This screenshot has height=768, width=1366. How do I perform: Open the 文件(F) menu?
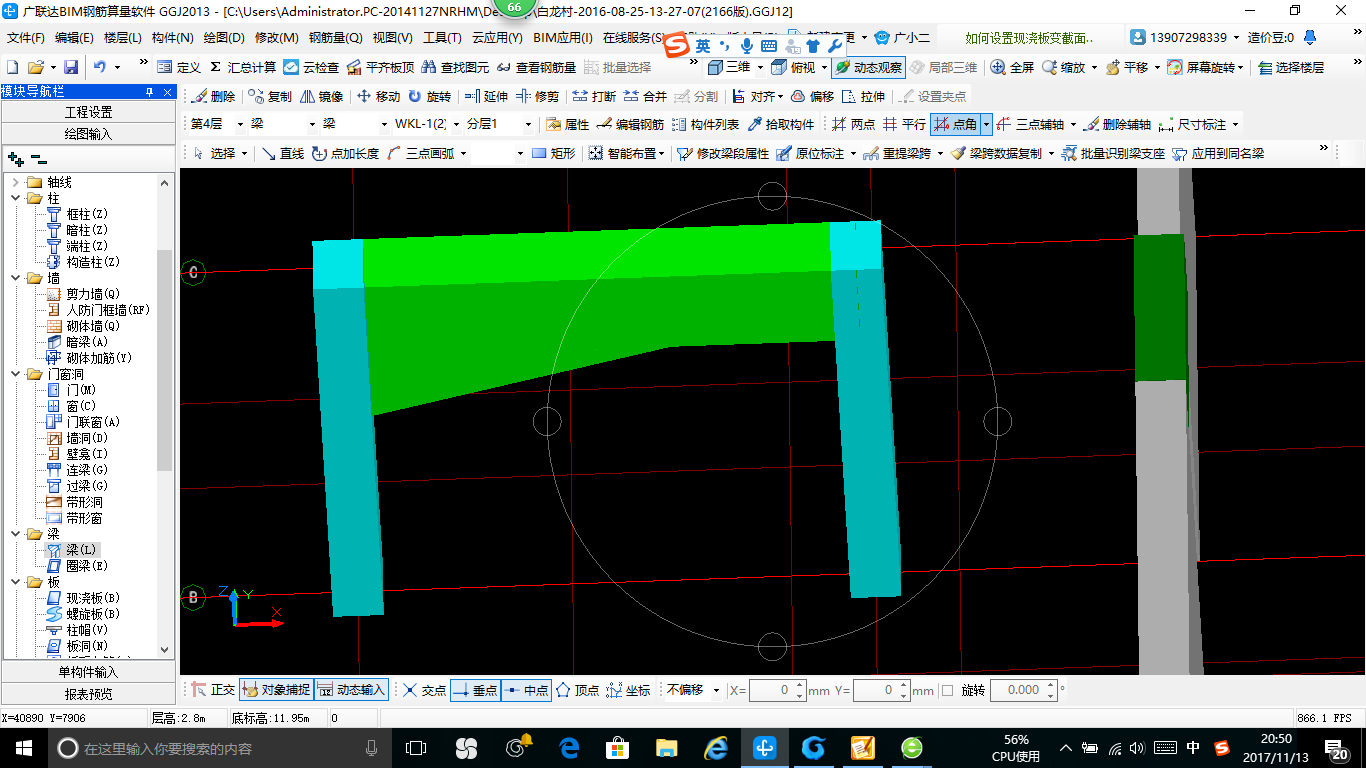[26, 38]
